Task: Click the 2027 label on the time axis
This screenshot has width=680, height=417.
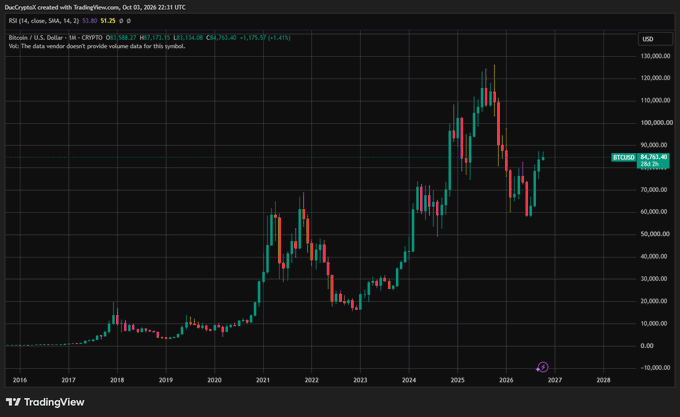Action: (555, 380)
